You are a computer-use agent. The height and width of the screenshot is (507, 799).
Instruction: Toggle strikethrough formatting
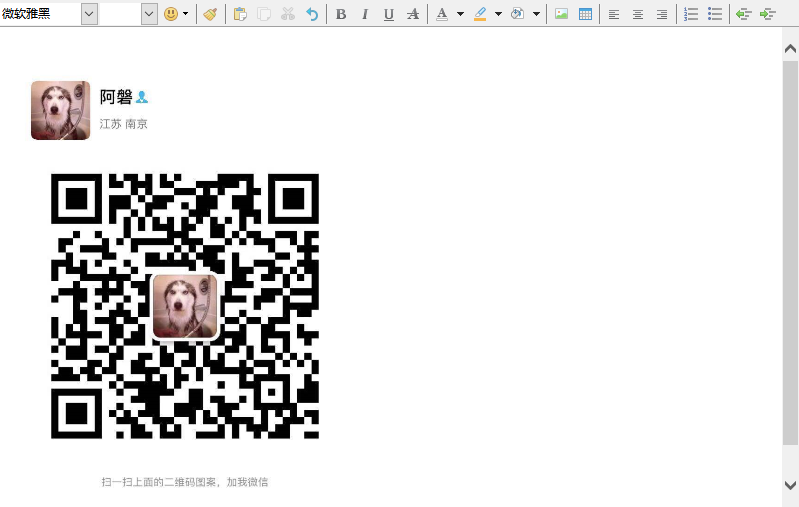(413, 14)
